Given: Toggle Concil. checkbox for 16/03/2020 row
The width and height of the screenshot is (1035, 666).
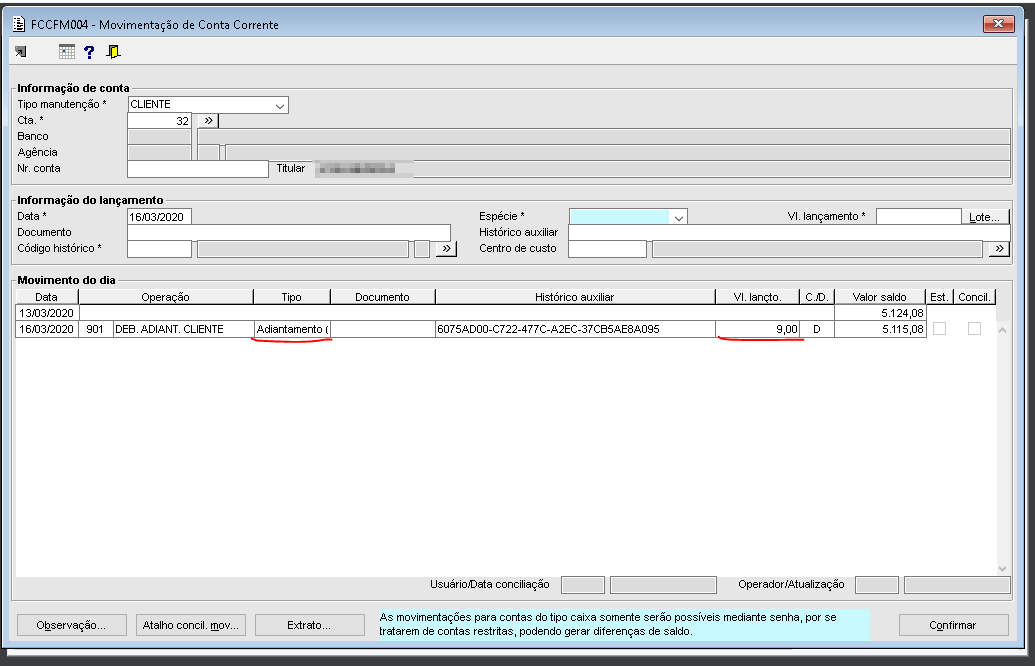Looking at the screenshot, I should (x=974, y=329).
